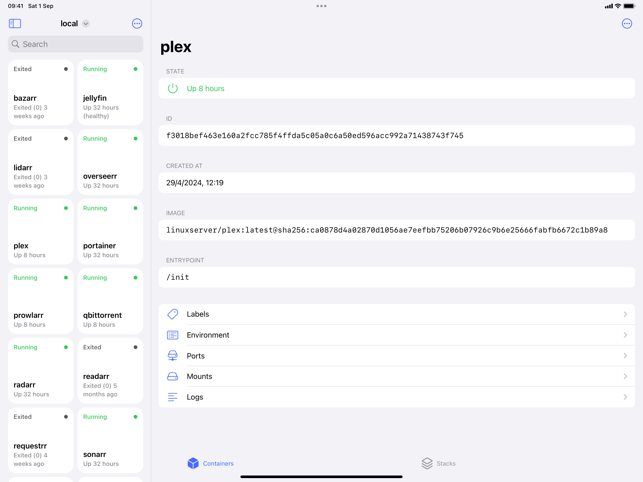Click the Mounts drive icon
643x482 pixels.
point(173,377)
